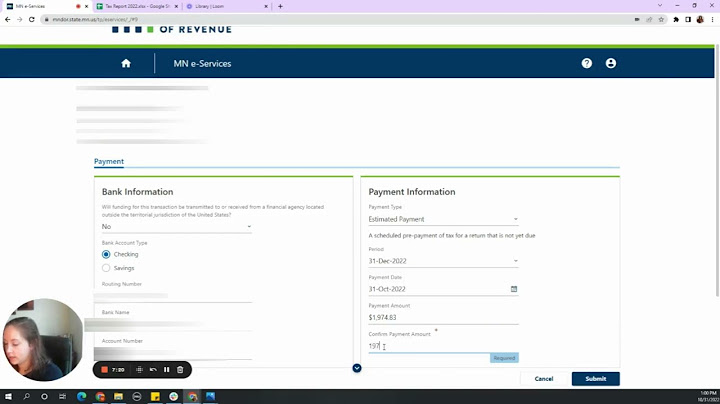Open a new browser tab
Screen dimensions: 720x404
point(280,6)
